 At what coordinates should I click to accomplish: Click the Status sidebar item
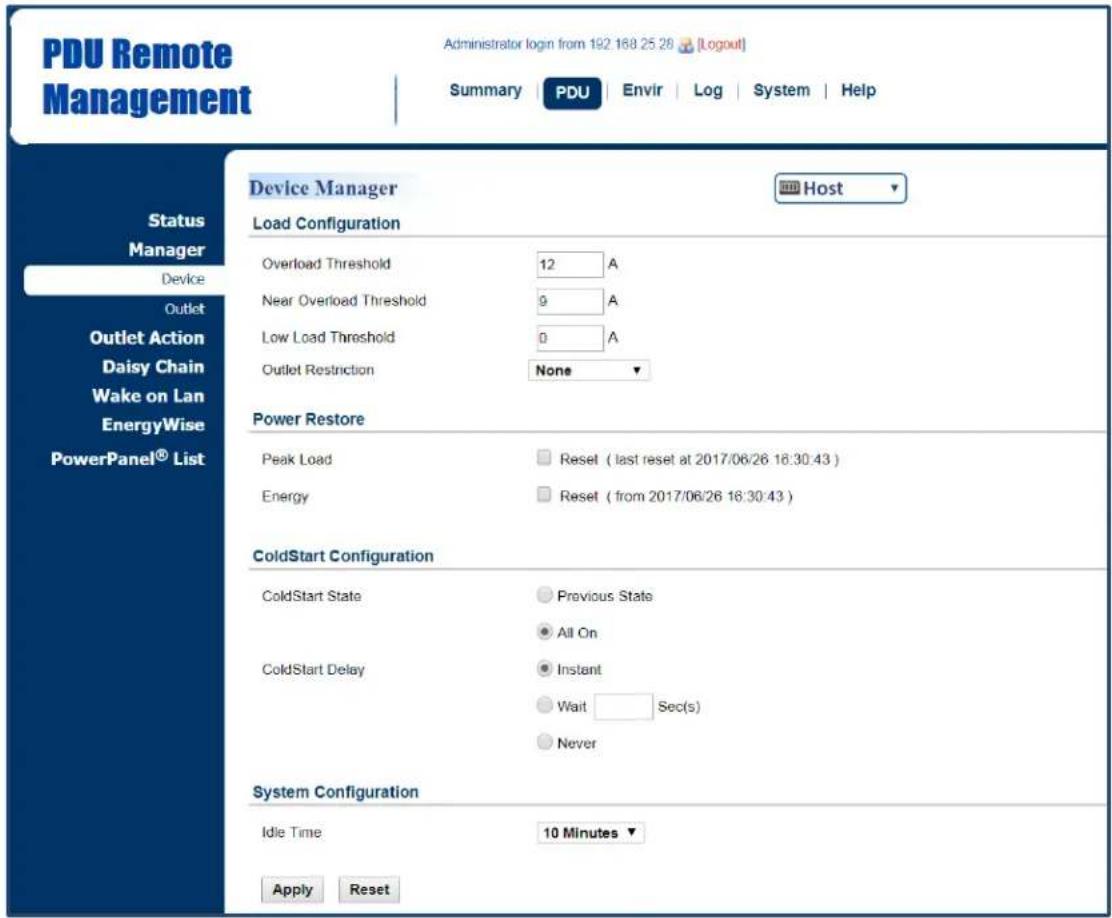176,221
